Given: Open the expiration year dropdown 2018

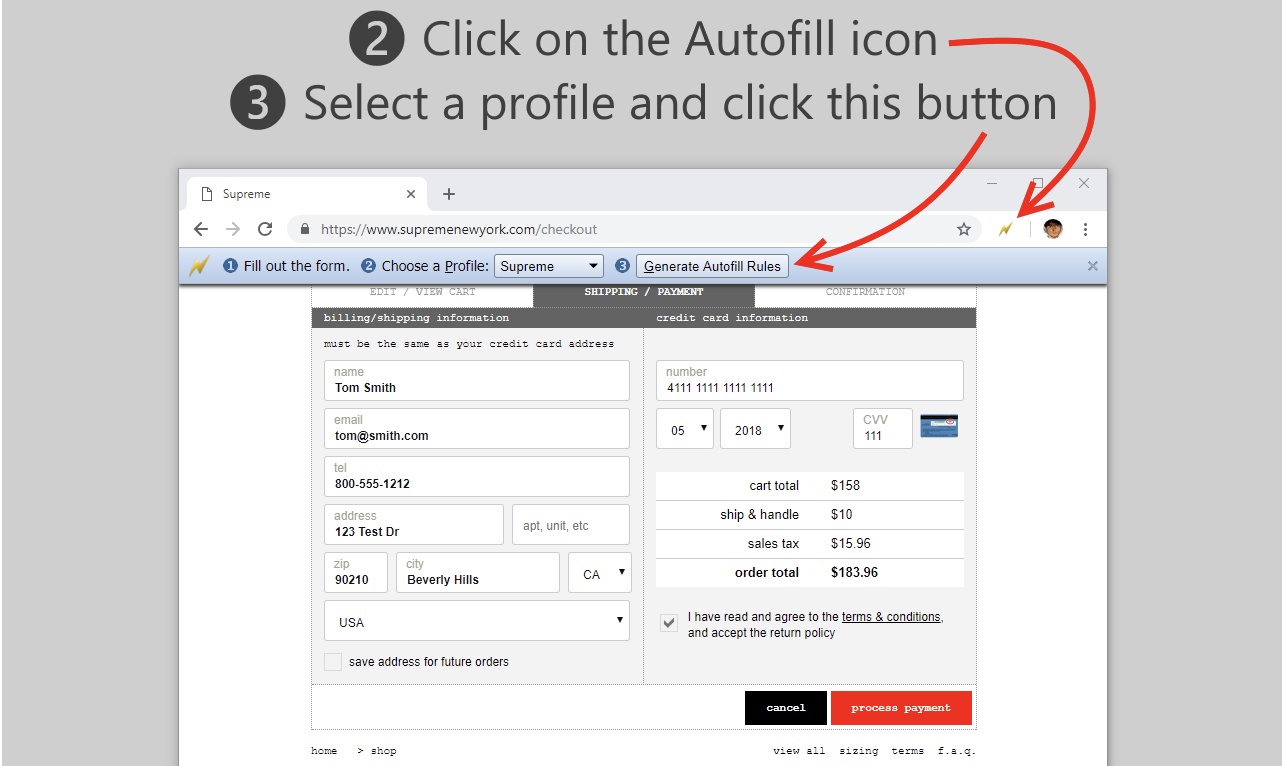Looking at the screenshot, I should click(755, 429).
